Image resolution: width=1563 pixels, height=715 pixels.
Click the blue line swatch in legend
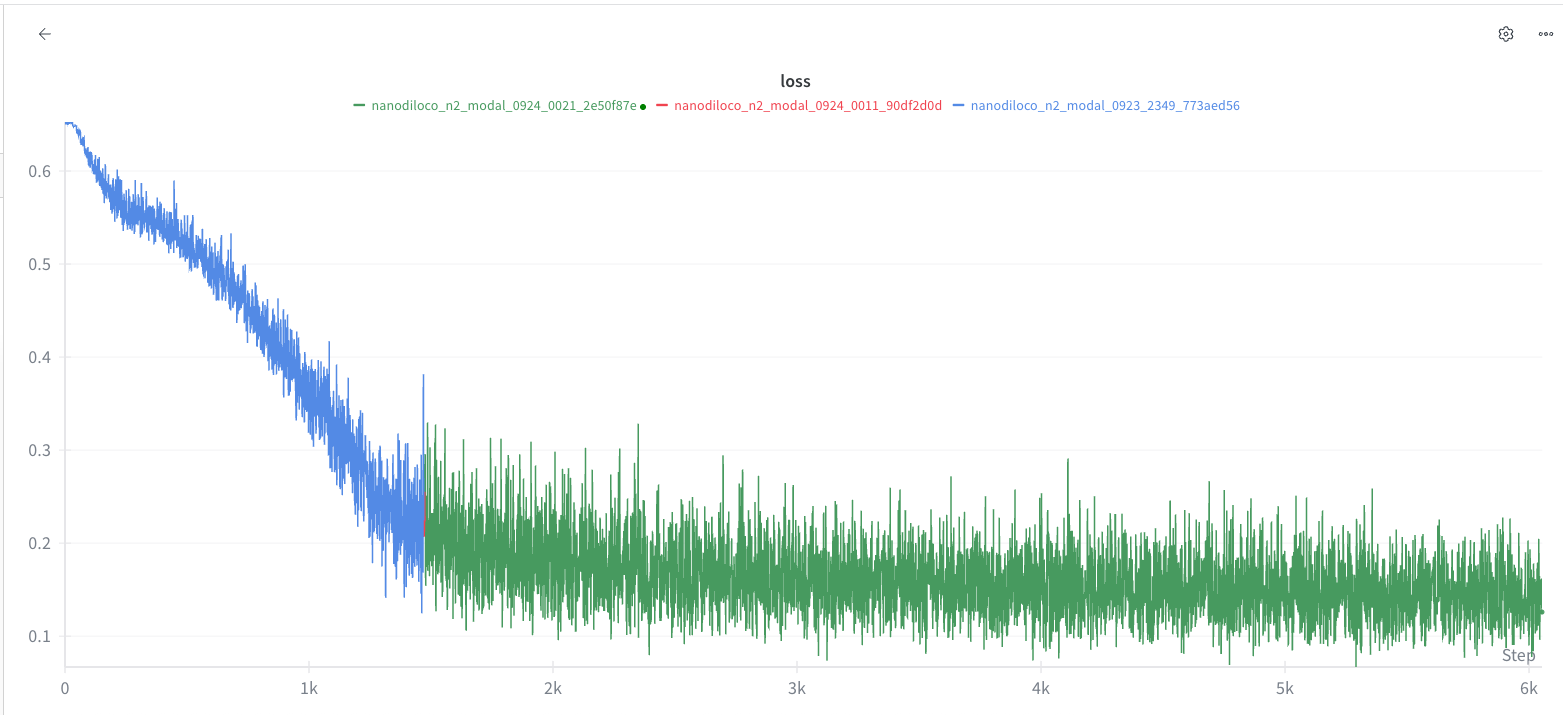(x=959, y=105)
